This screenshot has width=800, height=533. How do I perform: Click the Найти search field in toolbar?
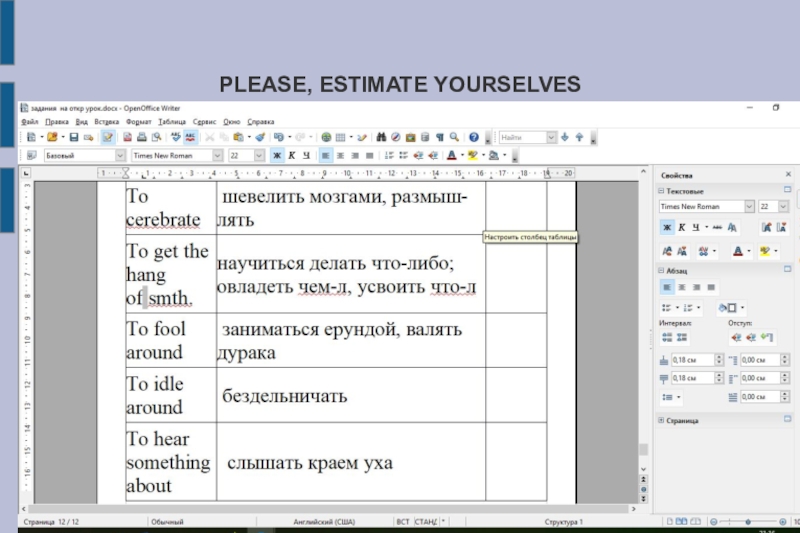[x=522, y=137]
